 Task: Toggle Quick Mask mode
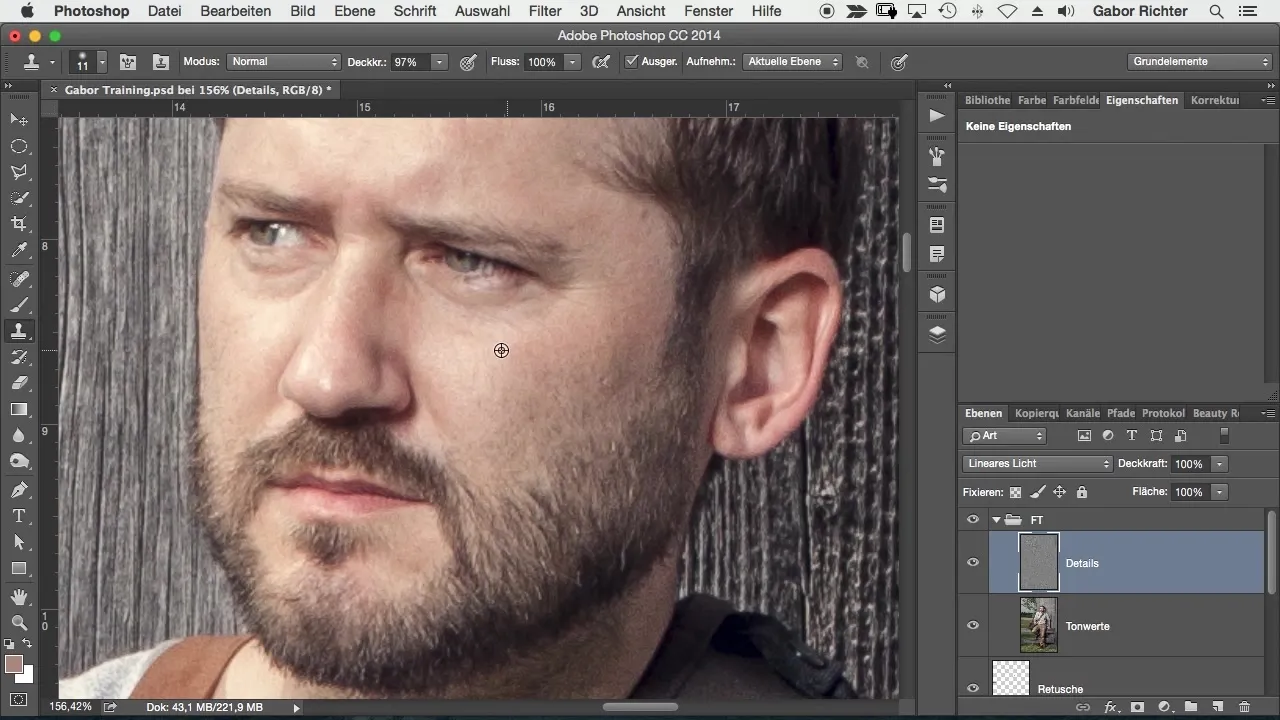coord(19,699)
